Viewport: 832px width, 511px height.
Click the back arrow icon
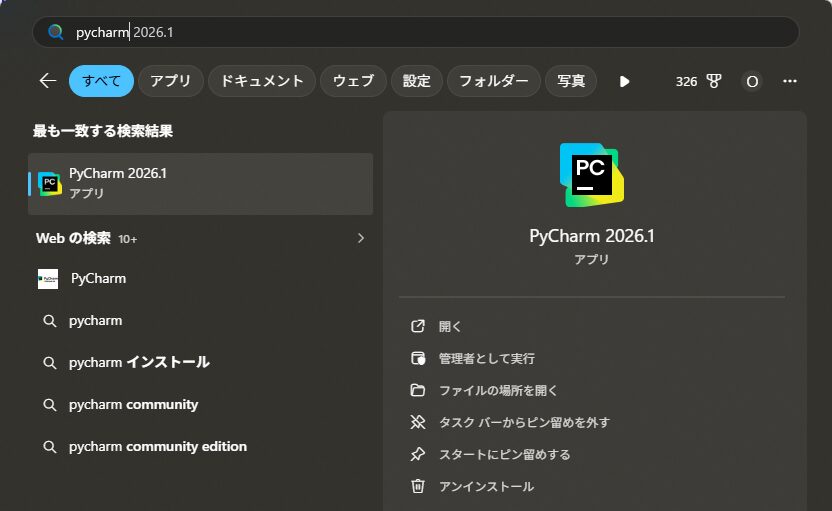pyautogui.click(x=47, y=81)
